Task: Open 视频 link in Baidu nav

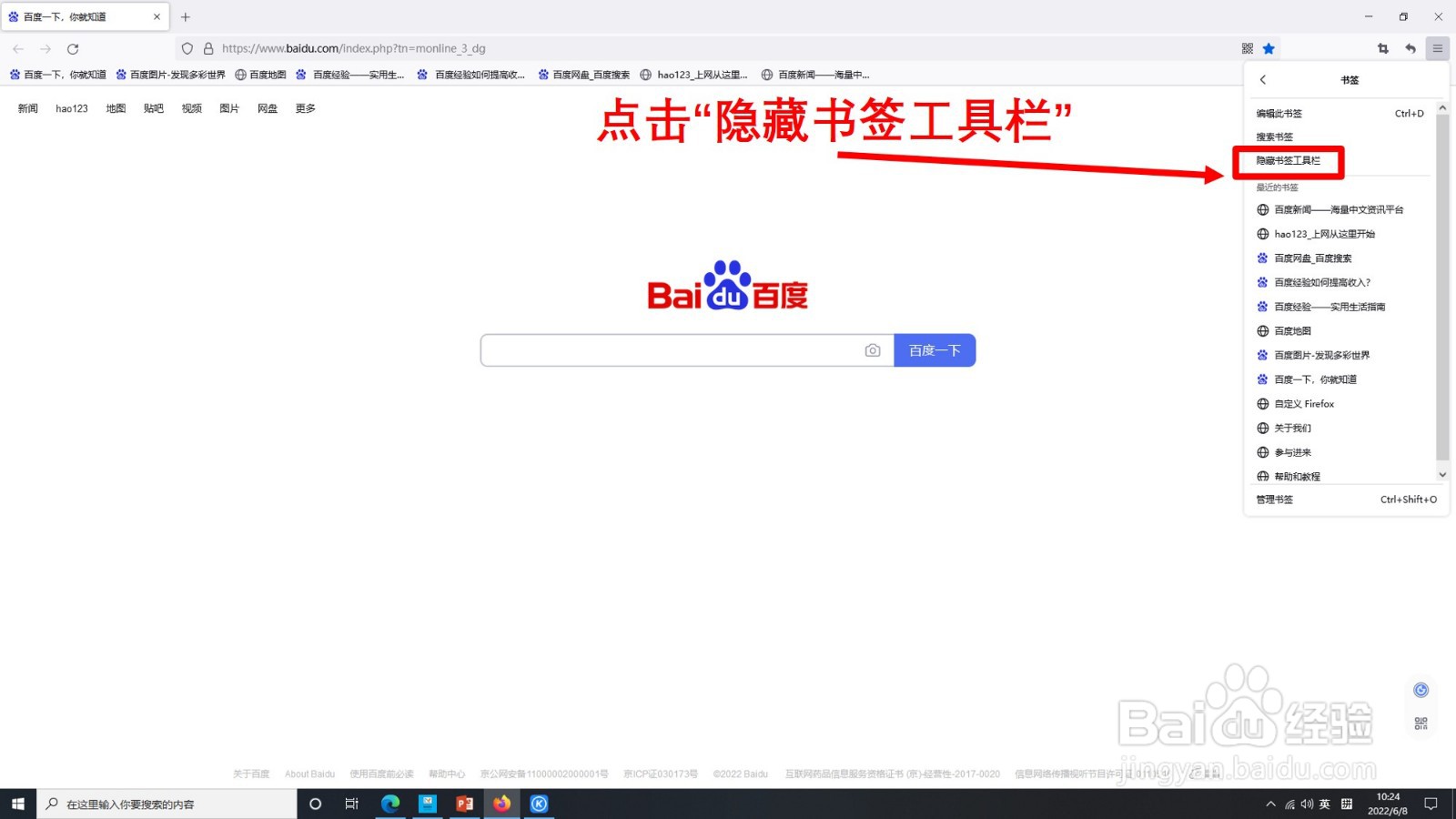Action: (192, 108)
